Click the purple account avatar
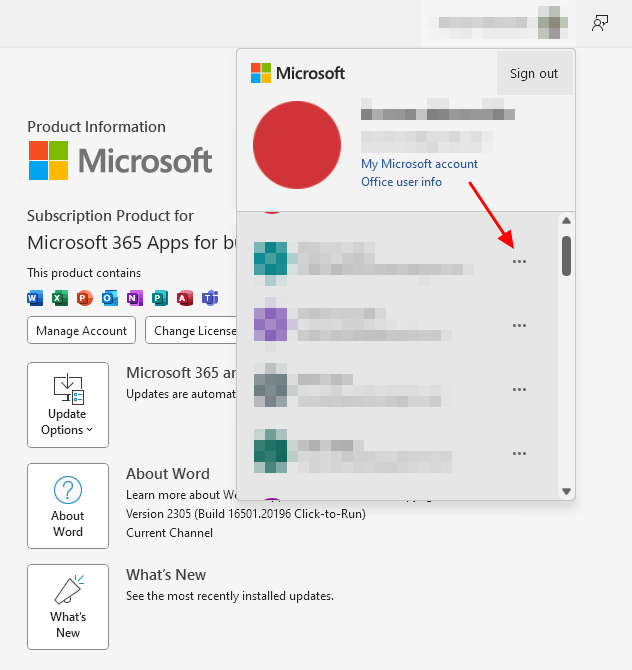Image resolution: width=632 pixels, height=670 pixels. [270, 325]
